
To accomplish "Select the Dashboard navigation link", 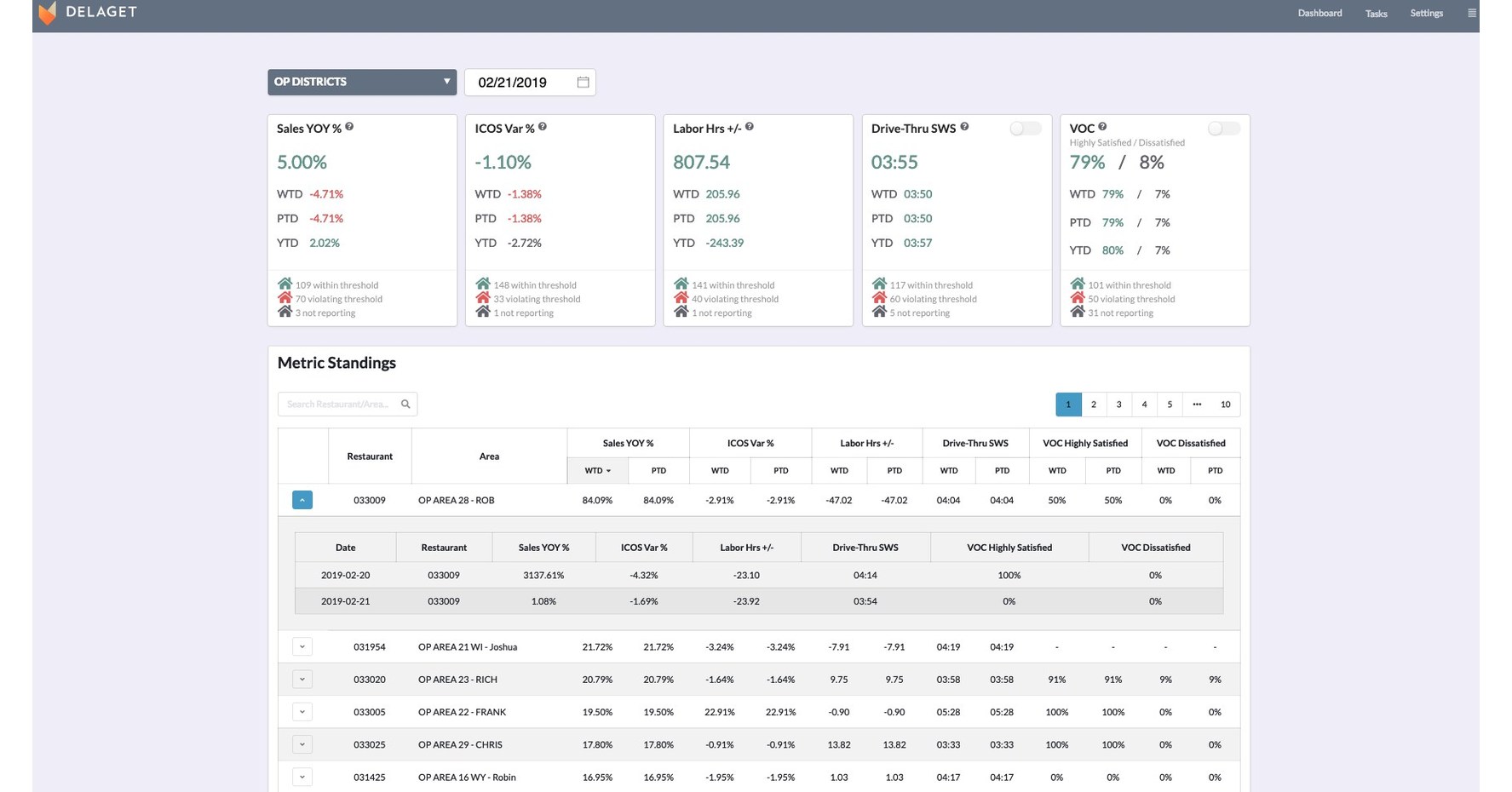I will click(1319, 13).
